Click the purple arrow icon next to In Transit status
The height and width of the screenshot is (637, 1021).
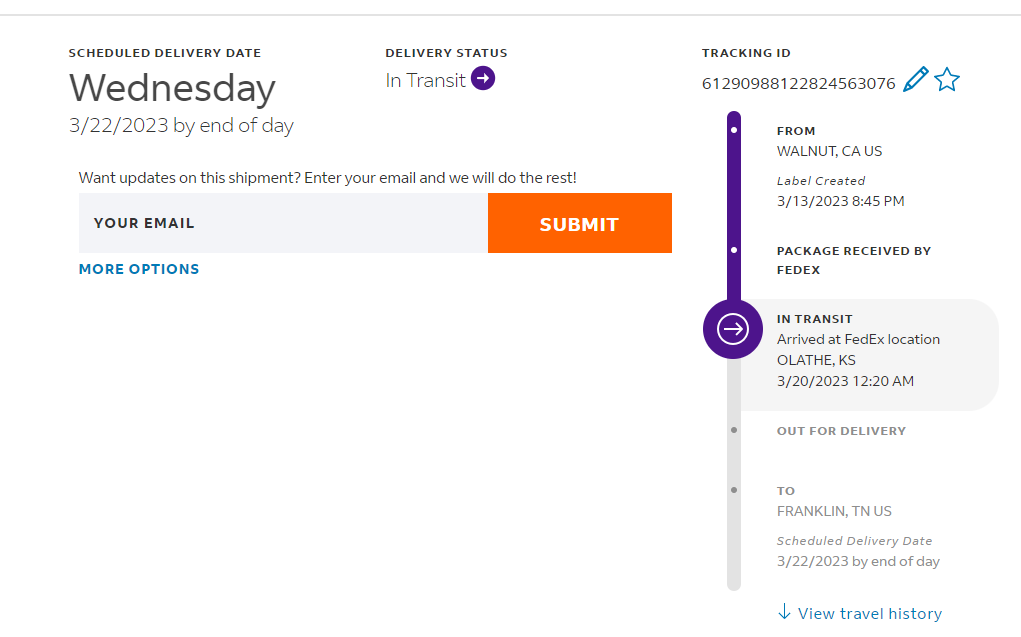tap(483, 79)
